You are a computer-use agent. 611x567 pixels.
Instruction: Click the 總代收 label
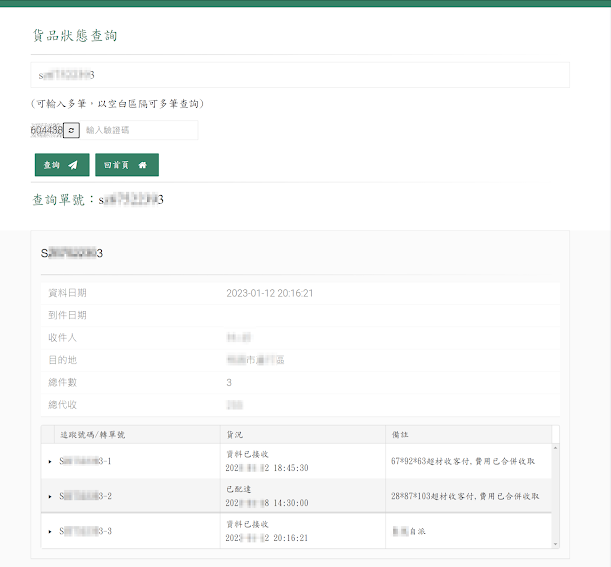tap(62, 405)
